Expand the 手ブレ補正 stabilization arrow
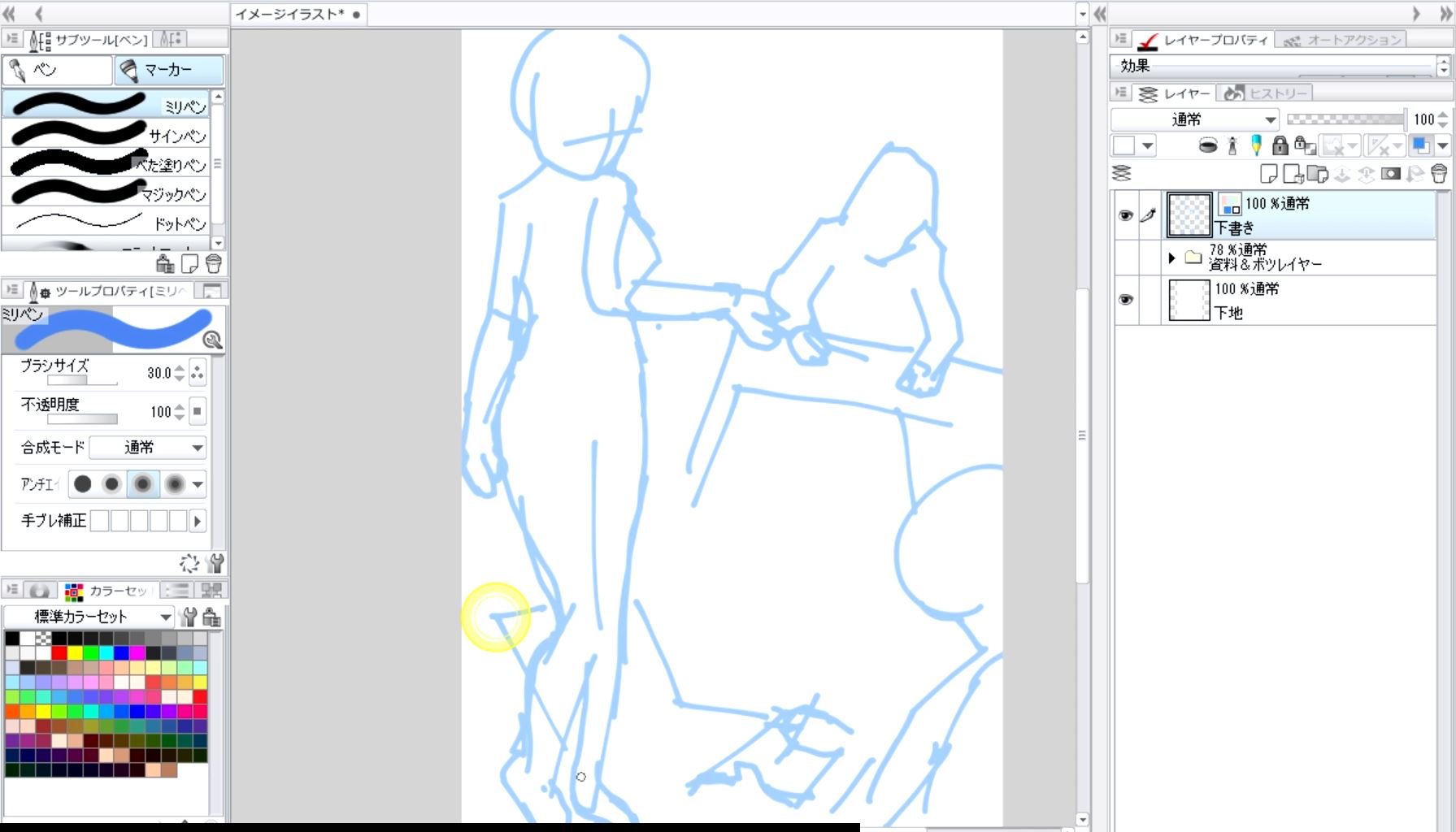Viewport: 1456px width, 832px height. point(198,521)
